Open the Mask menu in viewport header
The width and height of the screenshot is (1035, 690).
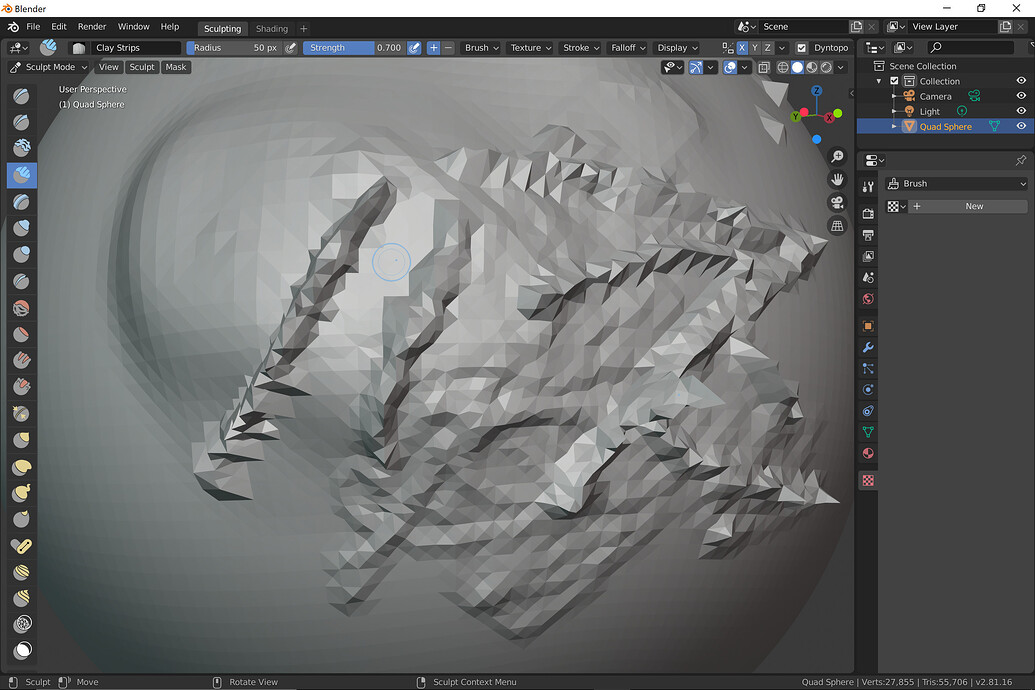click(x=176, y=67)
